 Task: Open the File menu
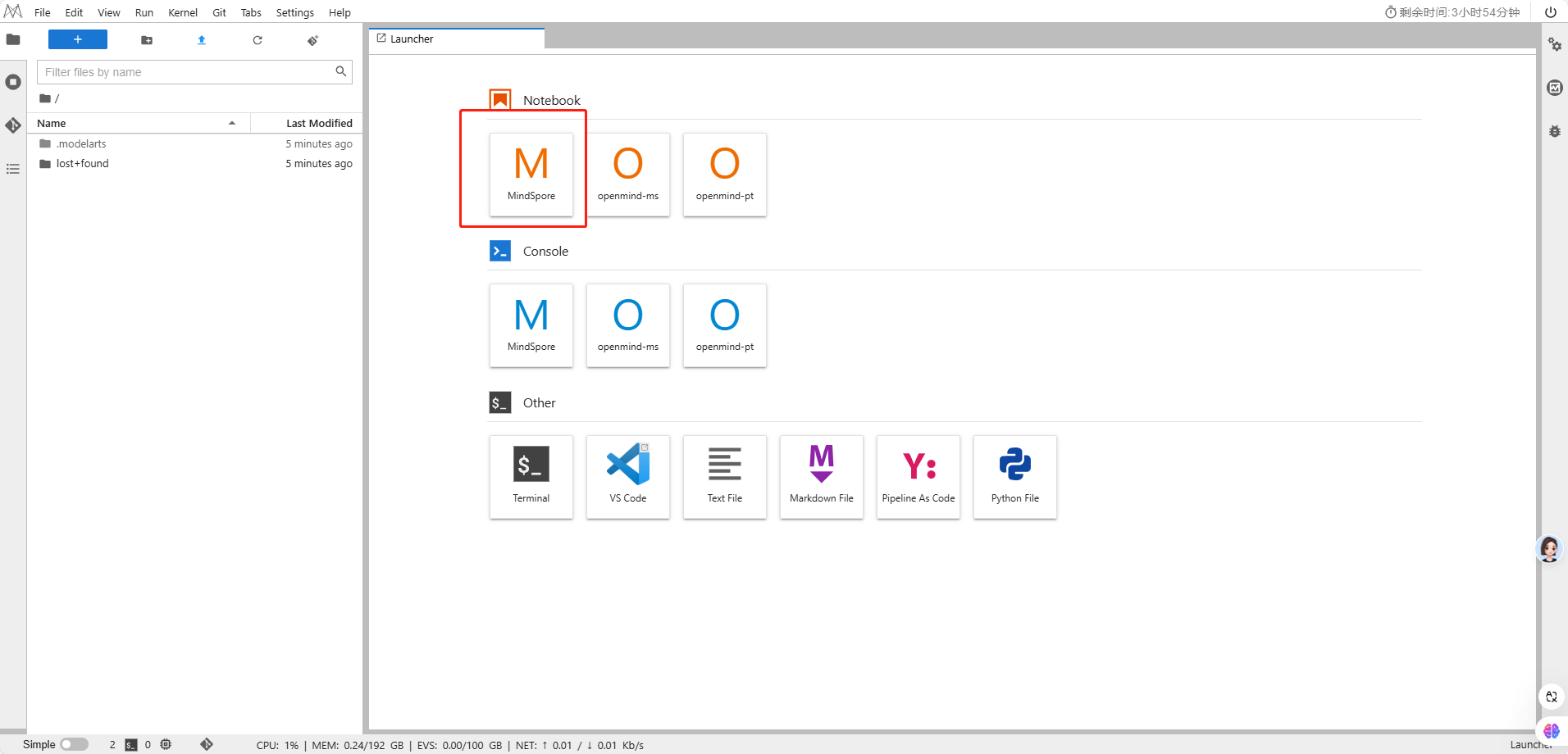pyautogui.click(x=43, y=12)
